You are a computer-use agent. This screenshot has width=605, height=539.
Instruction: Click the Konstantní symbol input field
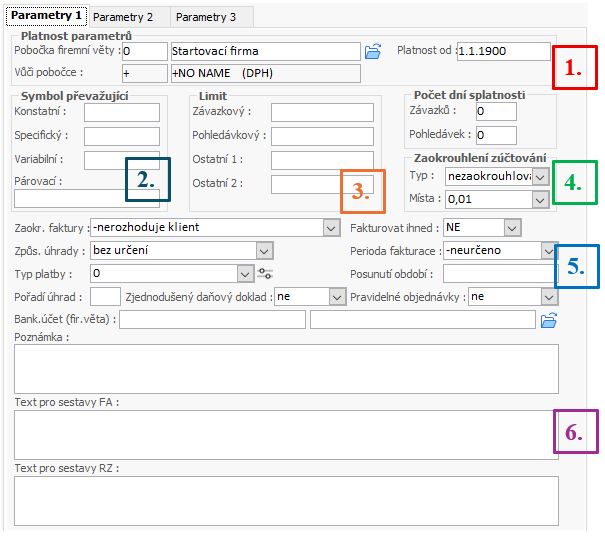(x=121, y=113)
